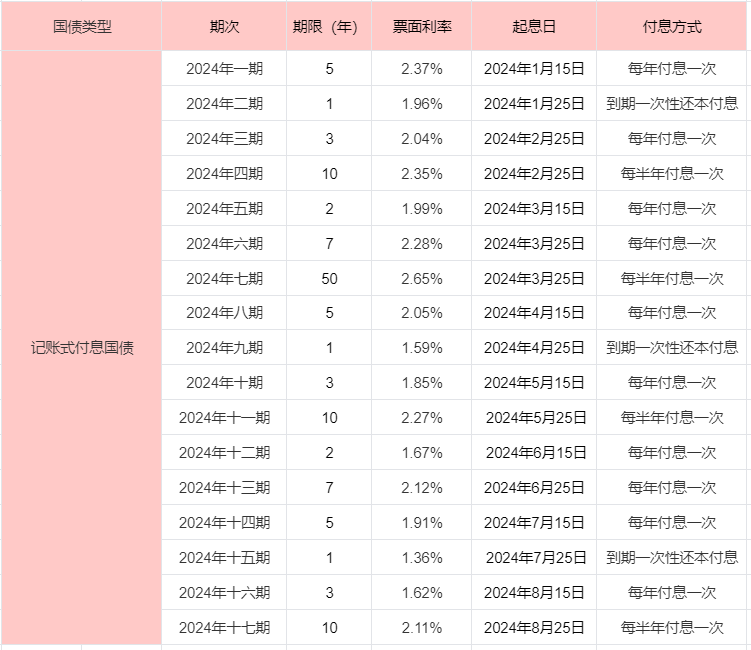Select cell 2024年十期
The image size is (751, 650).
click(224, 382)
